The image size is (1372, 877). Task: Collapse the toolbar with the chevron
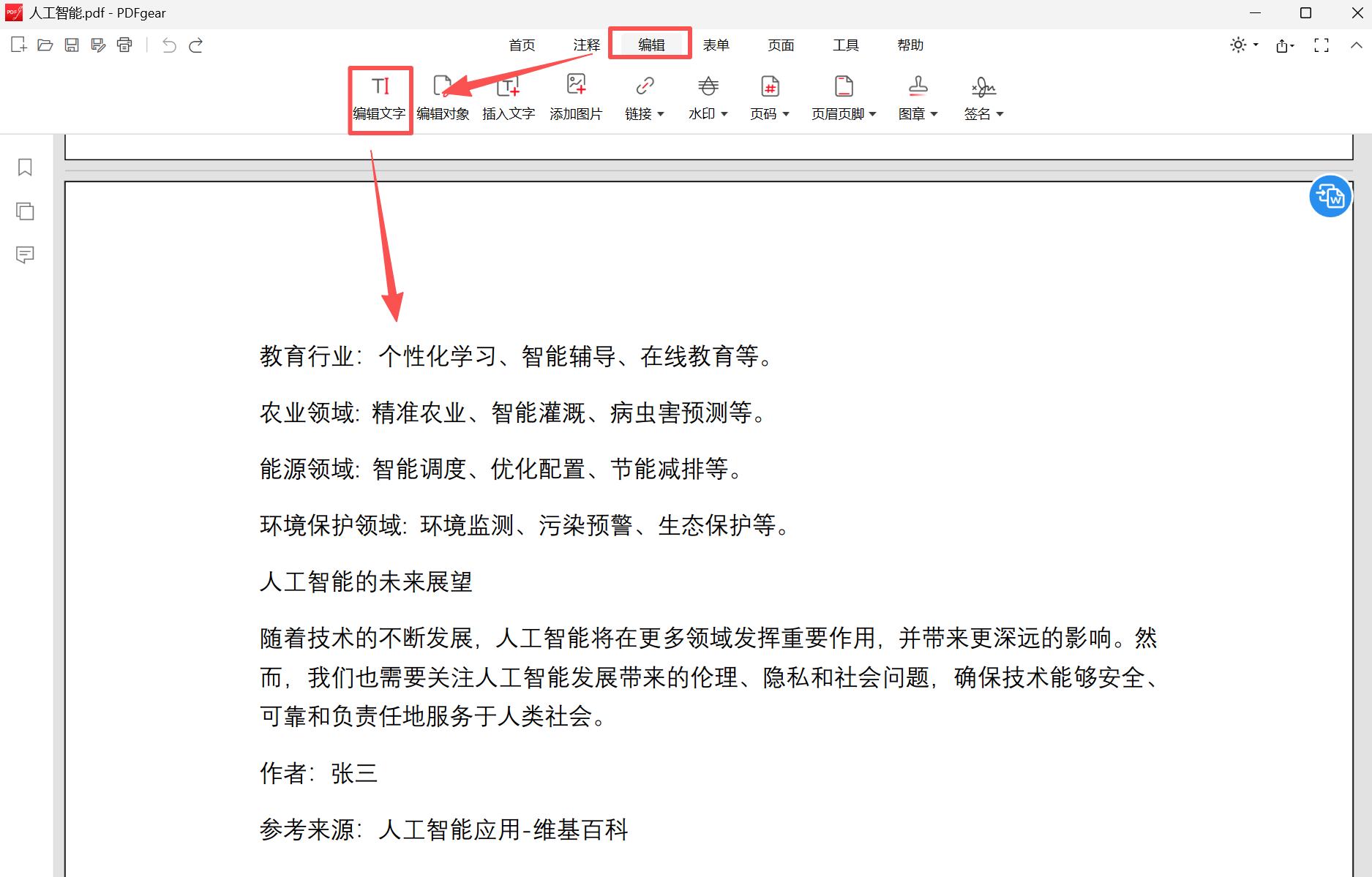1355,45
